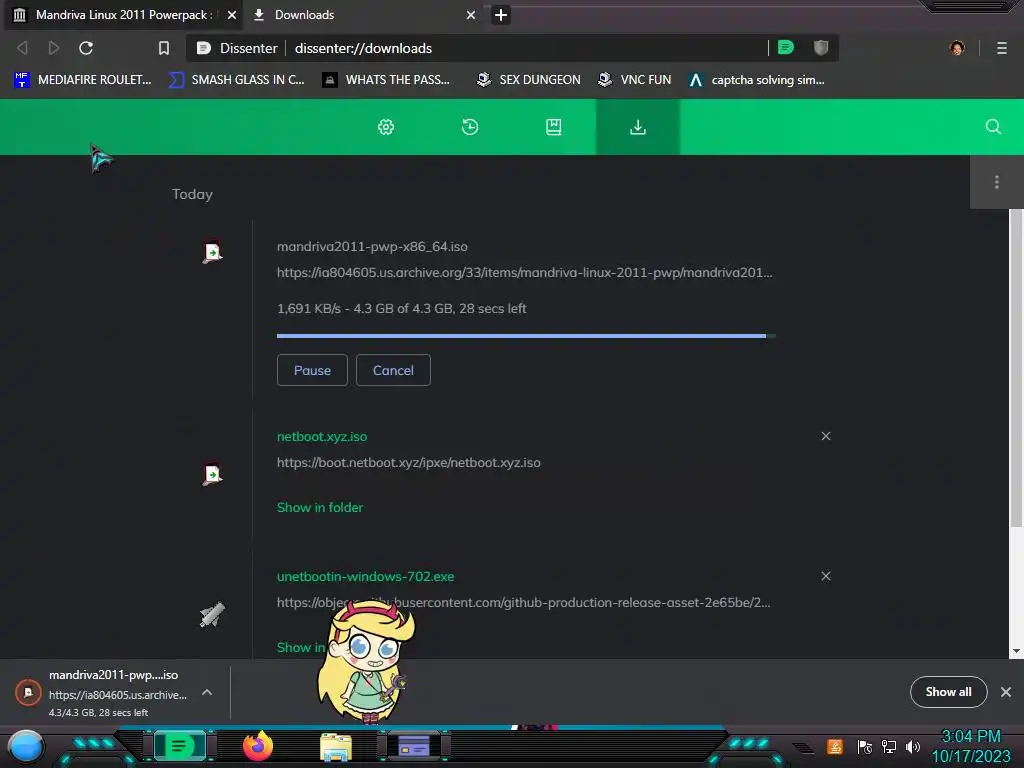Image resolution: width=1024 pixels, height=768 pixels.
Task: Open captcha solving sim... bookmark
Action: point(758,80)
